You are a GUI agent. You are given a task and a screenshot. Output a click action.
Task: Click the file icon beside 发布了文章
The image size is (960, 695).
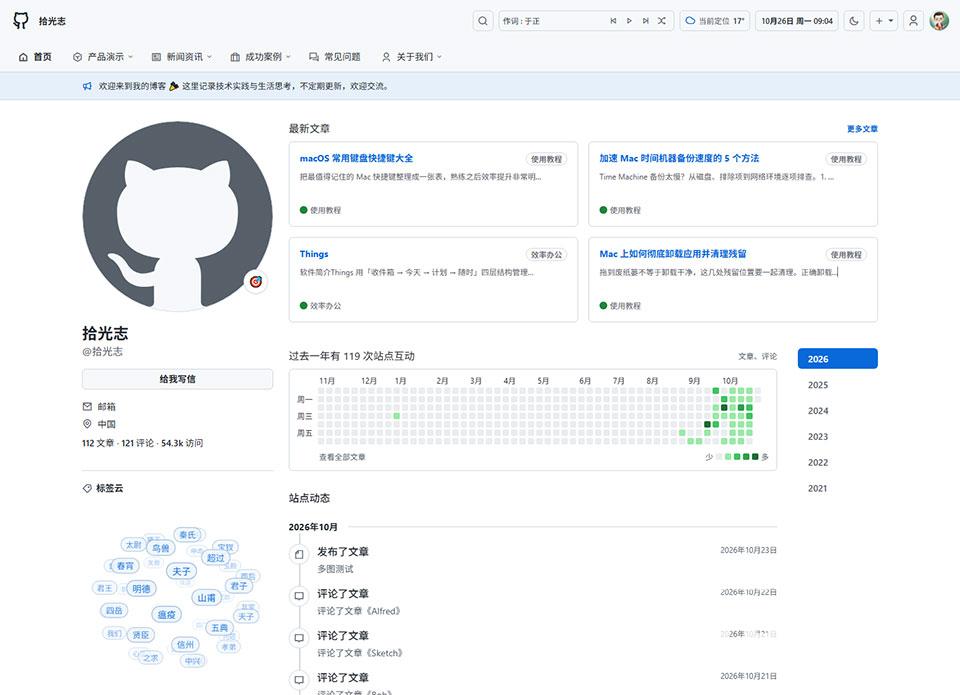[299, 554]
